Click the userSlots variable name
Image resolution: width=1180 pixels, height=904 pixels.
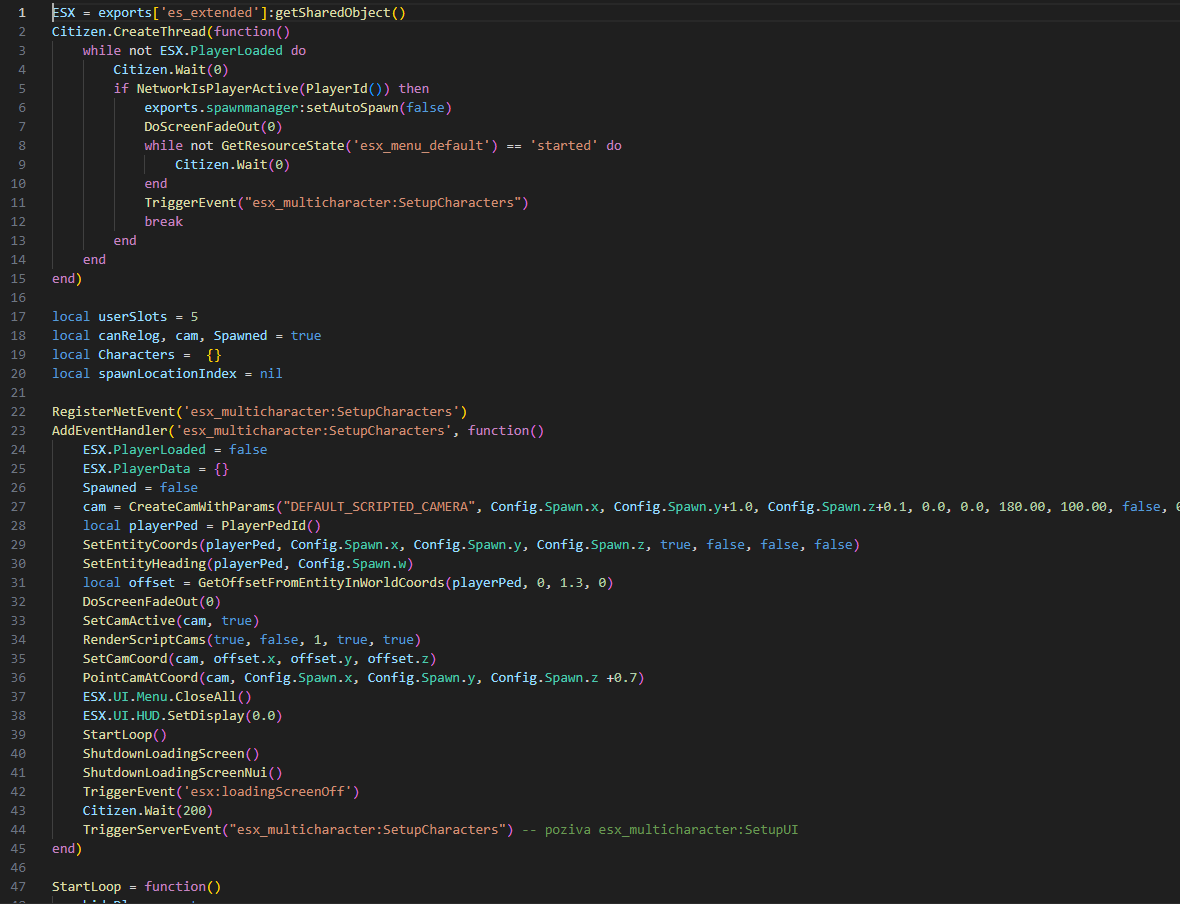tap(132, 317)
